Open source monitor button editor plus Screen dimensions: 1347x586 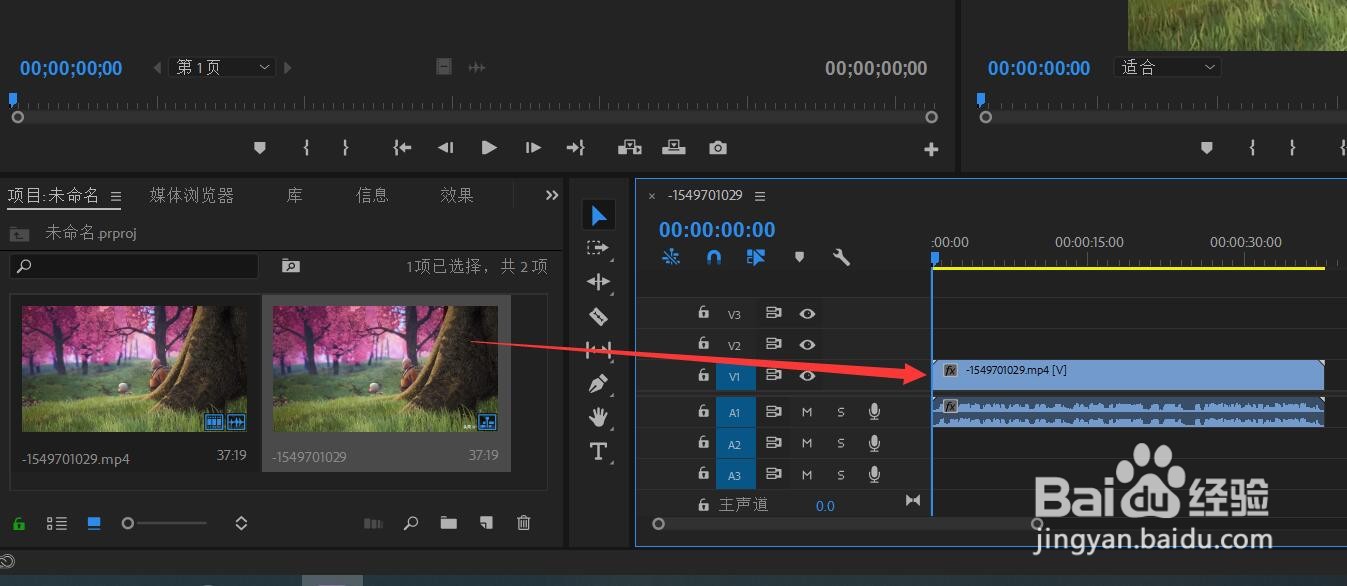click(931, 149)
